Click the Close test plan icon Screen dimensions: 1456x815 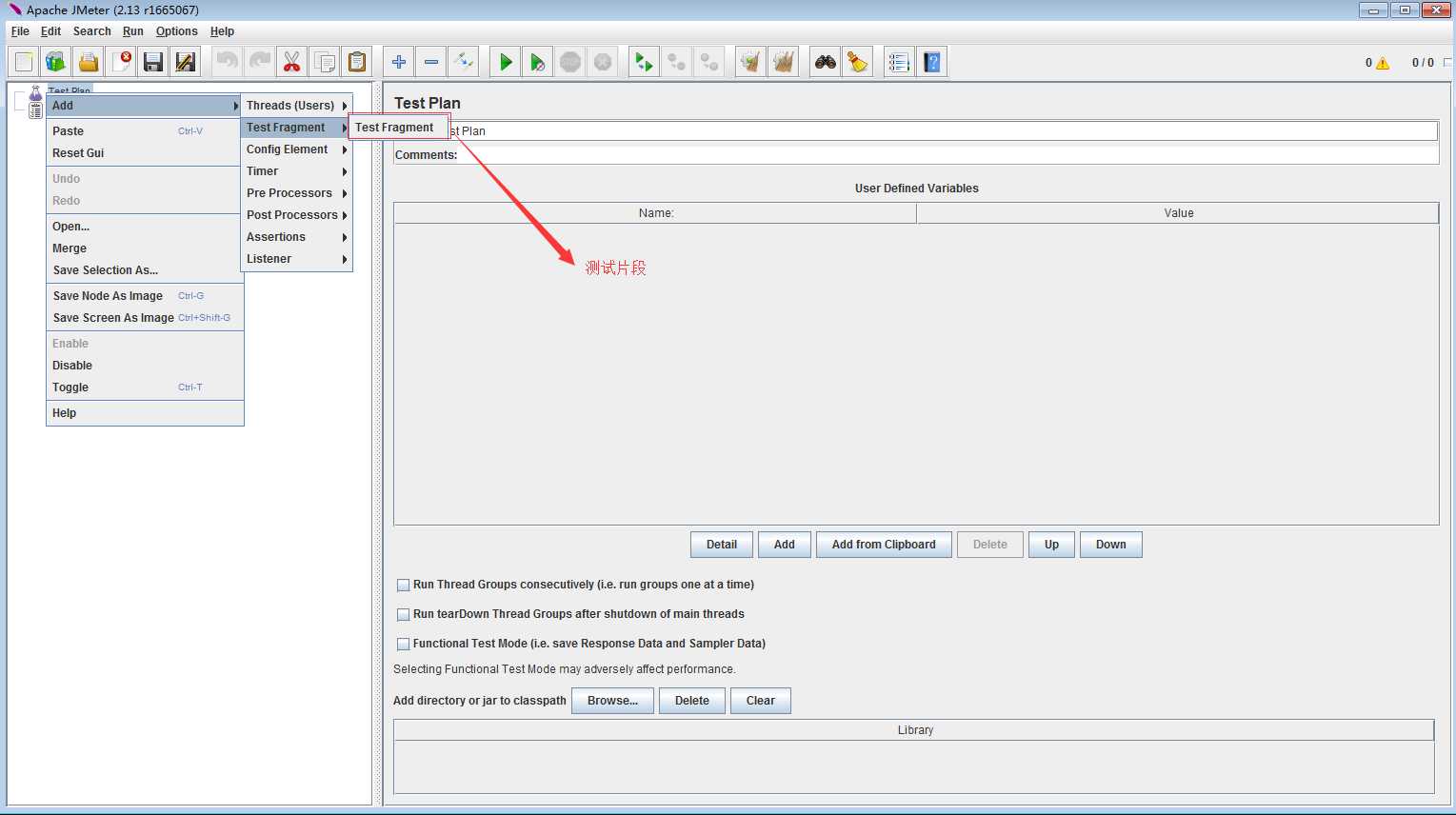coord(121,62)
